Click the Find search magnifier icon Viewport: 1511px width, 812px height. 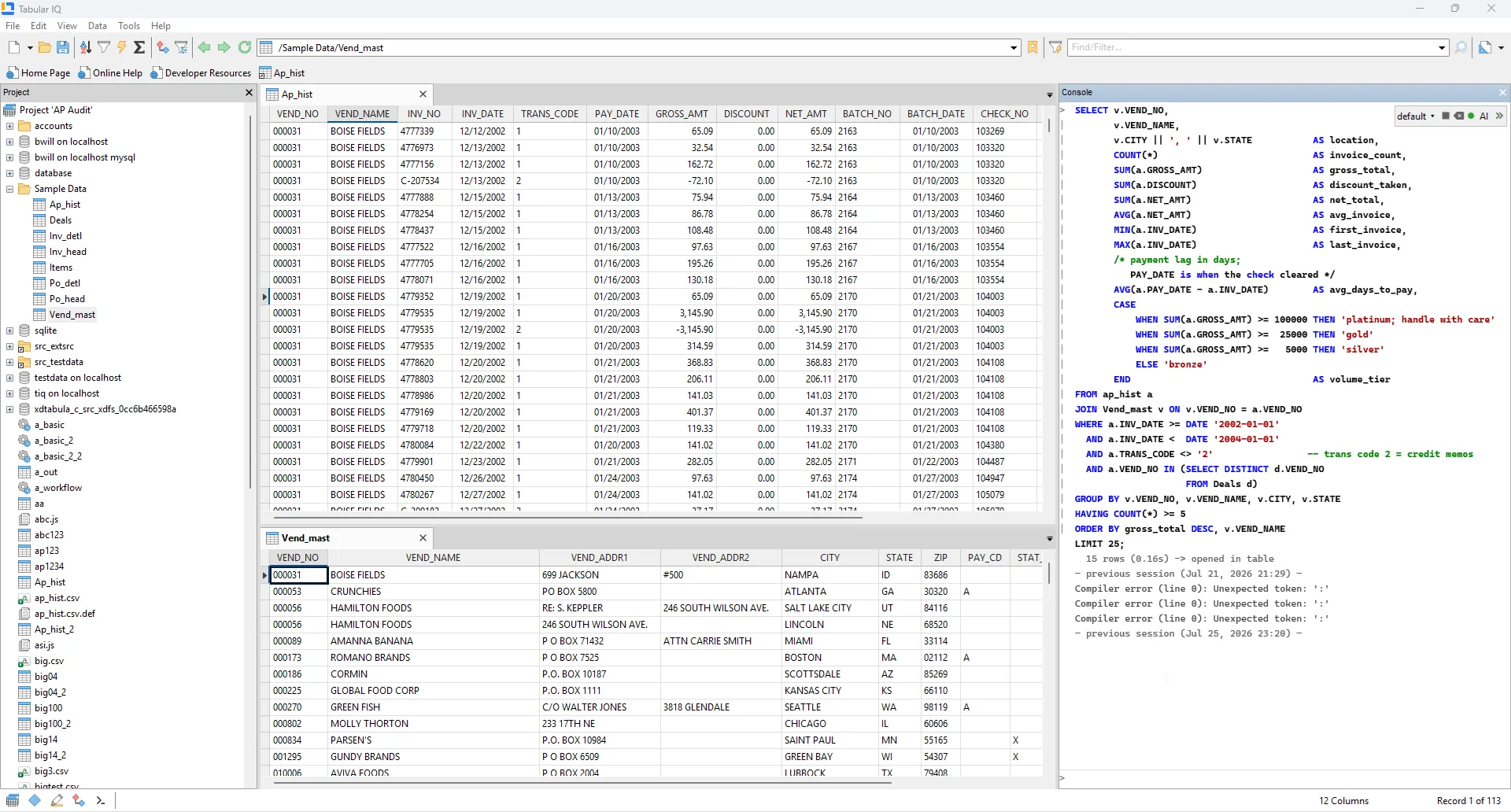pos(1461,47)
